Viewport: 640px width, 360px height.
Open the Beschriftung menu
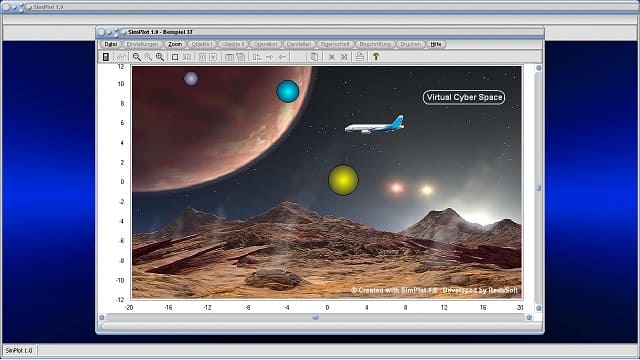375,44
